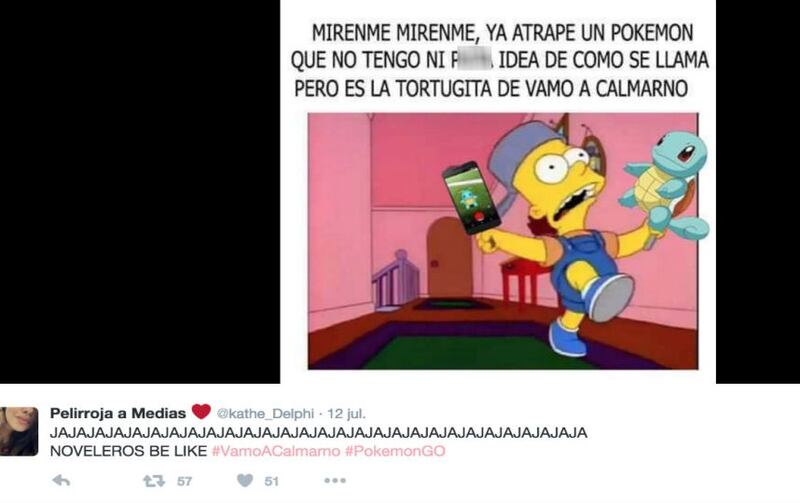Open the three-dot more options menu
The width and height of the screenshot is (800, 503).
click(x=335, y=480)
